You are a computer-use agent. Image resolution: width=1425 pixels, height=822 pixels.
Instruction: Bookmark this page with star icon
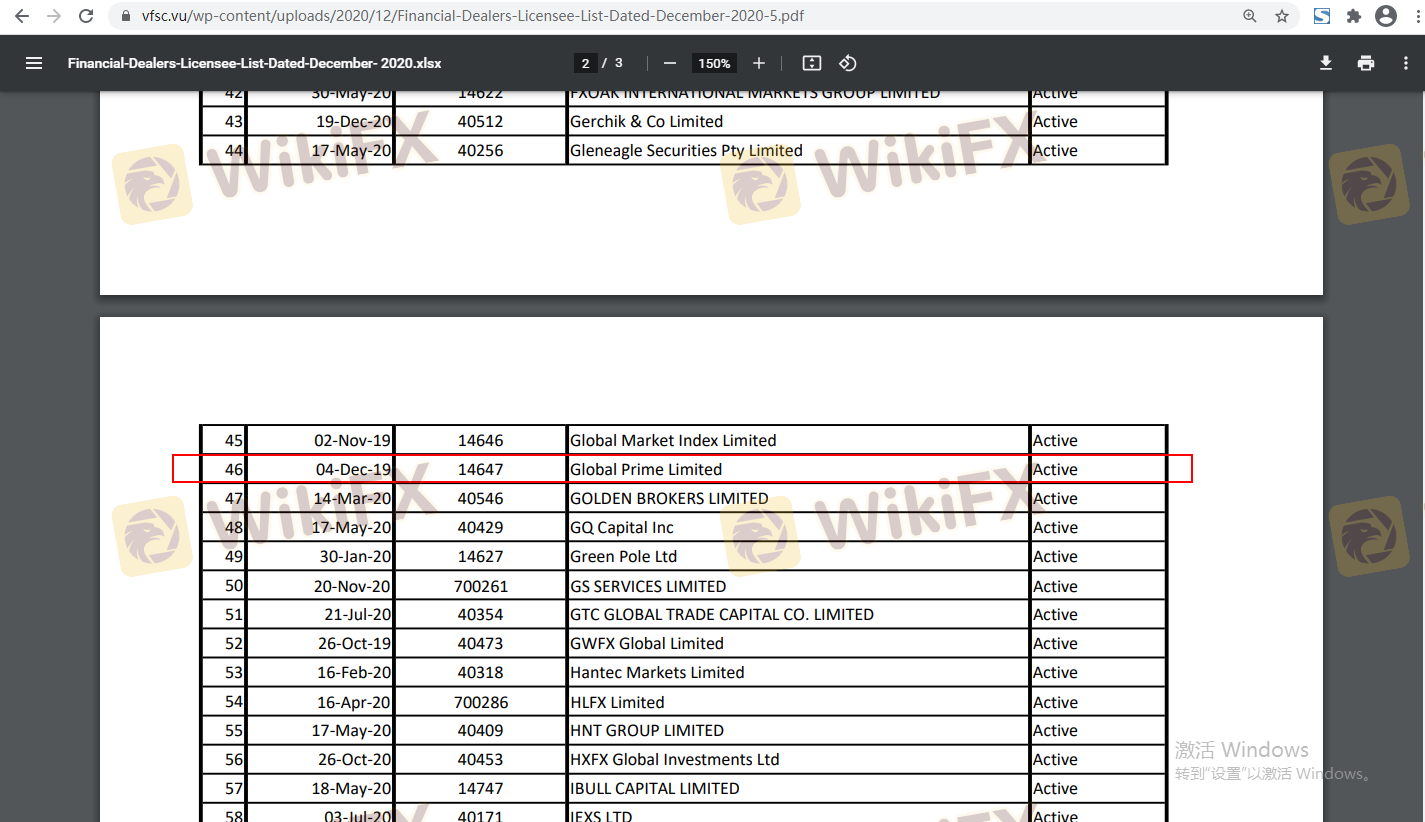1281,16
